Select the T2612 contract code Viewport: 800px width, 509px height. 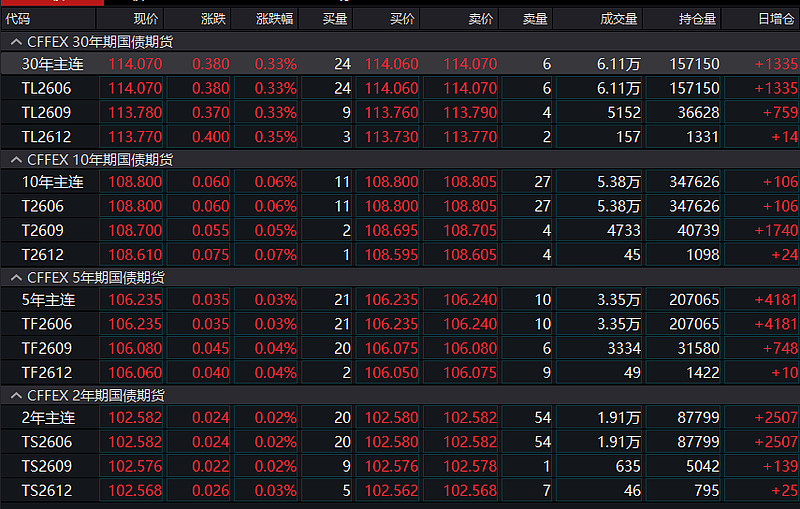[43, 254]
